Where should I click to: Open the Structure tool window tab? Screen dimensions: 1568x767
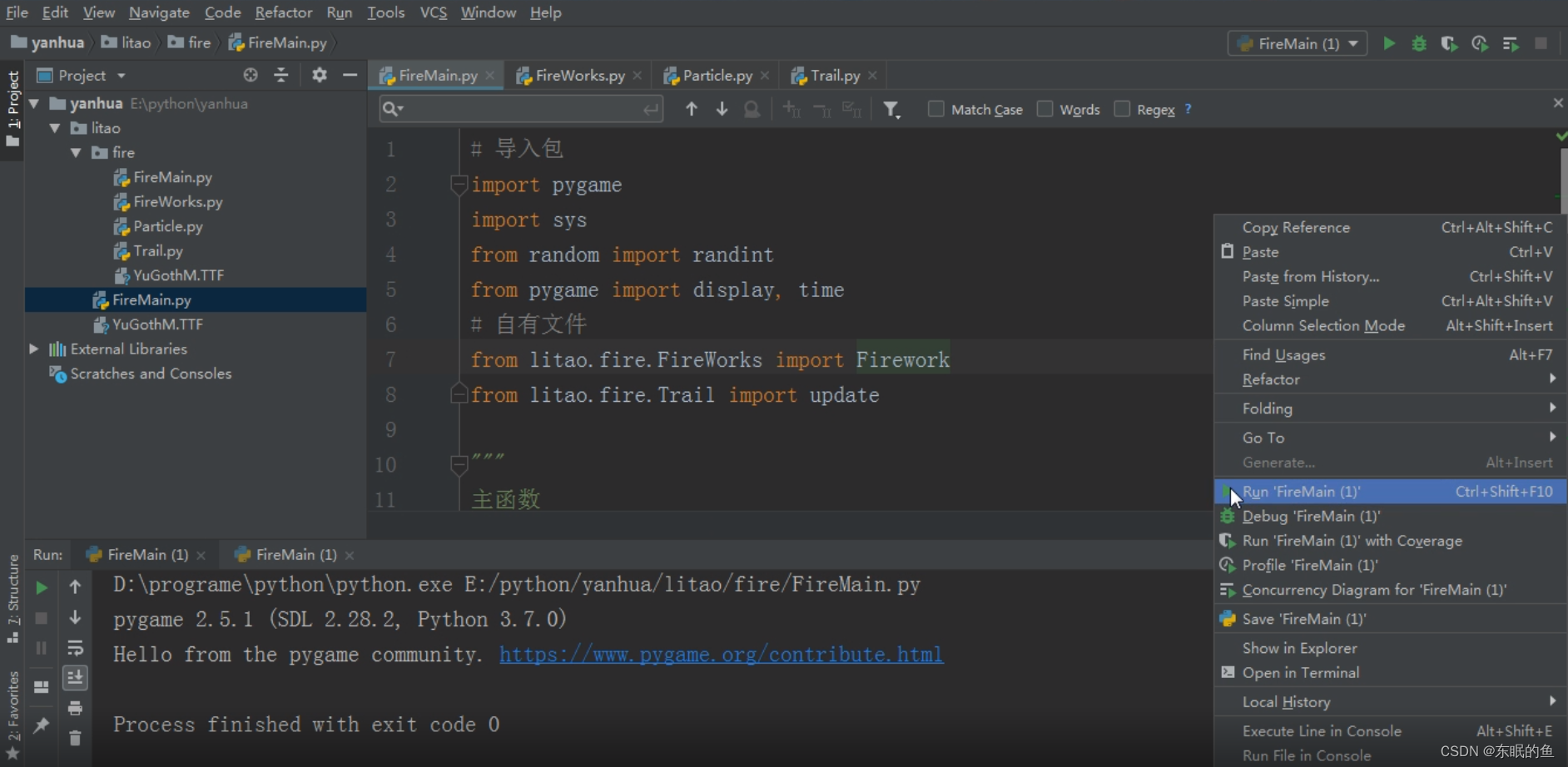12,597
